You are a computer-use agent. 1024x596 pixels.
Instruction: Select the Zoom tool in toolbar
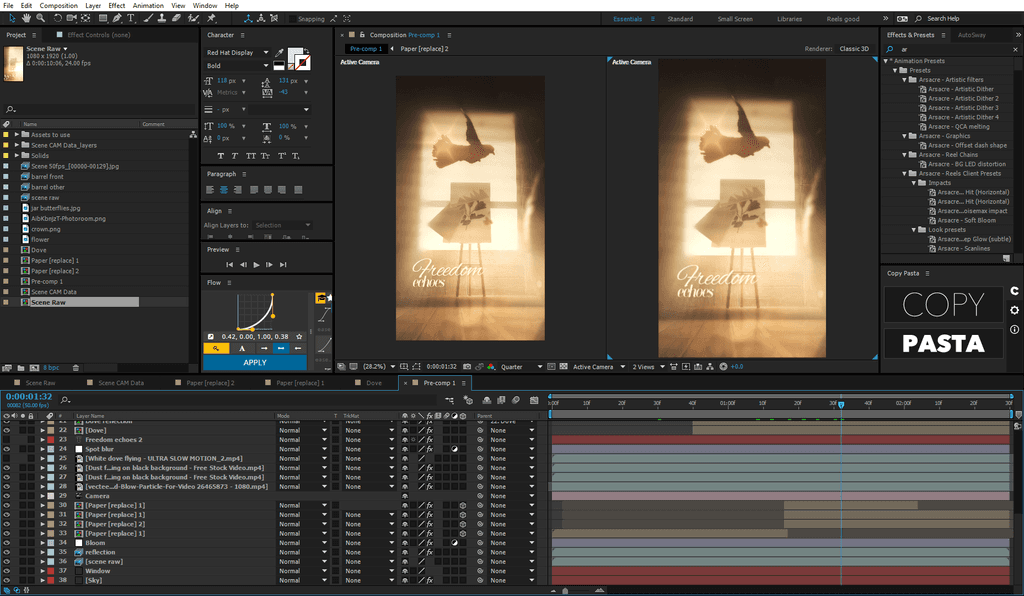pyautogui.click(x=40, y=18)
